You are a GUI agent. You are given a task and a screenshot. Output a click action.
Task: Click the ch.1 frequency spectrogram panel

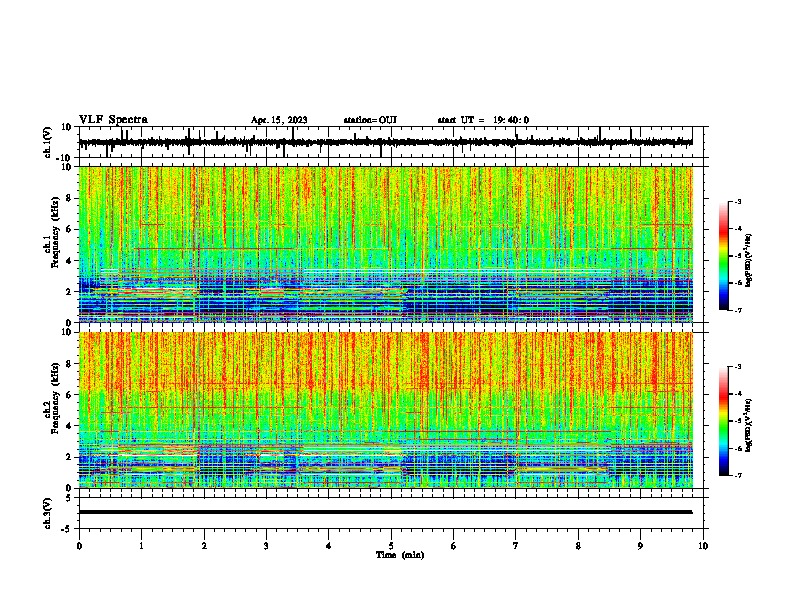pyautogui.click(x=386, y=244)
